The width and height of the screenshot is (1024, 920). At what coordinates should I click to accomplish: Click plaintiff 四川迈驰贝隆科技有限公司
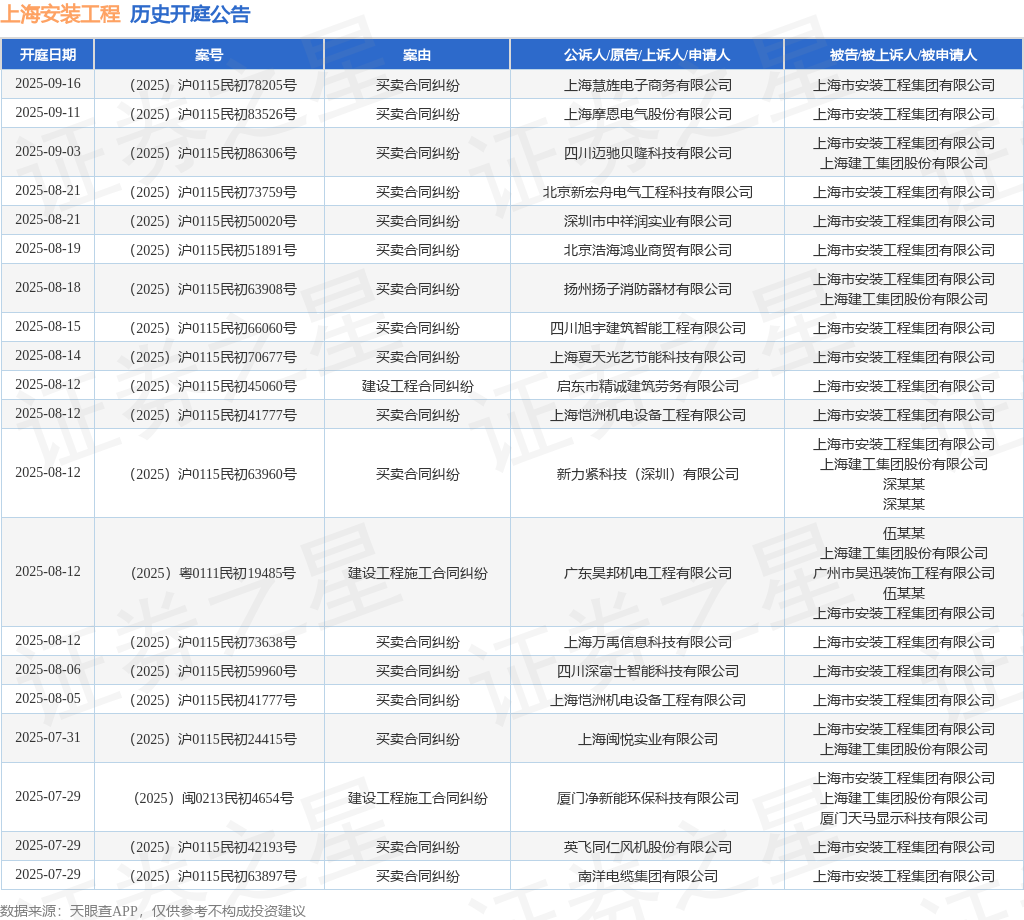coord(647,153)
